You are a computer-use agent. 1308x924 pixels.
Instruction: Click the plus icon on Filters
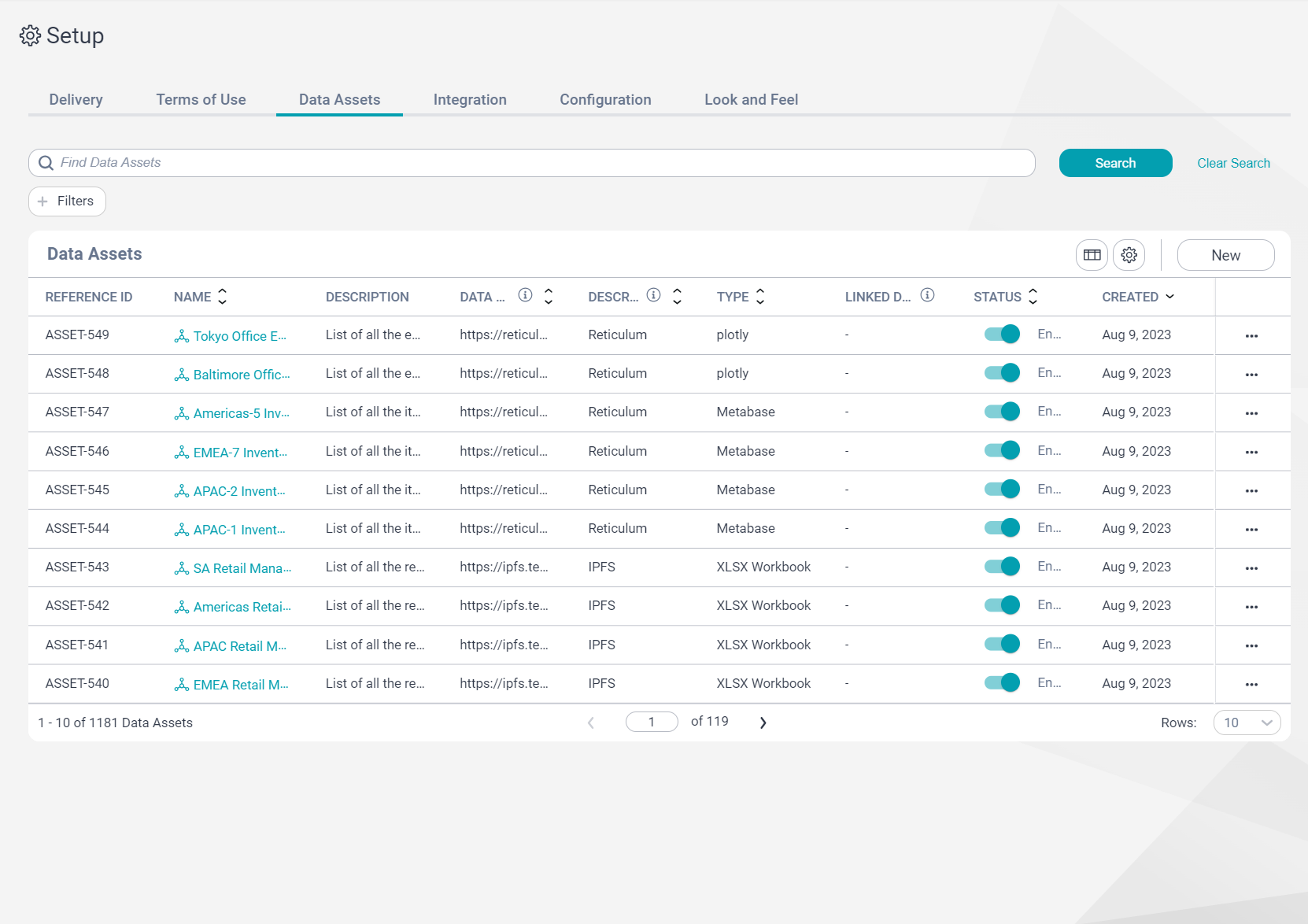(x=42, y=201)
